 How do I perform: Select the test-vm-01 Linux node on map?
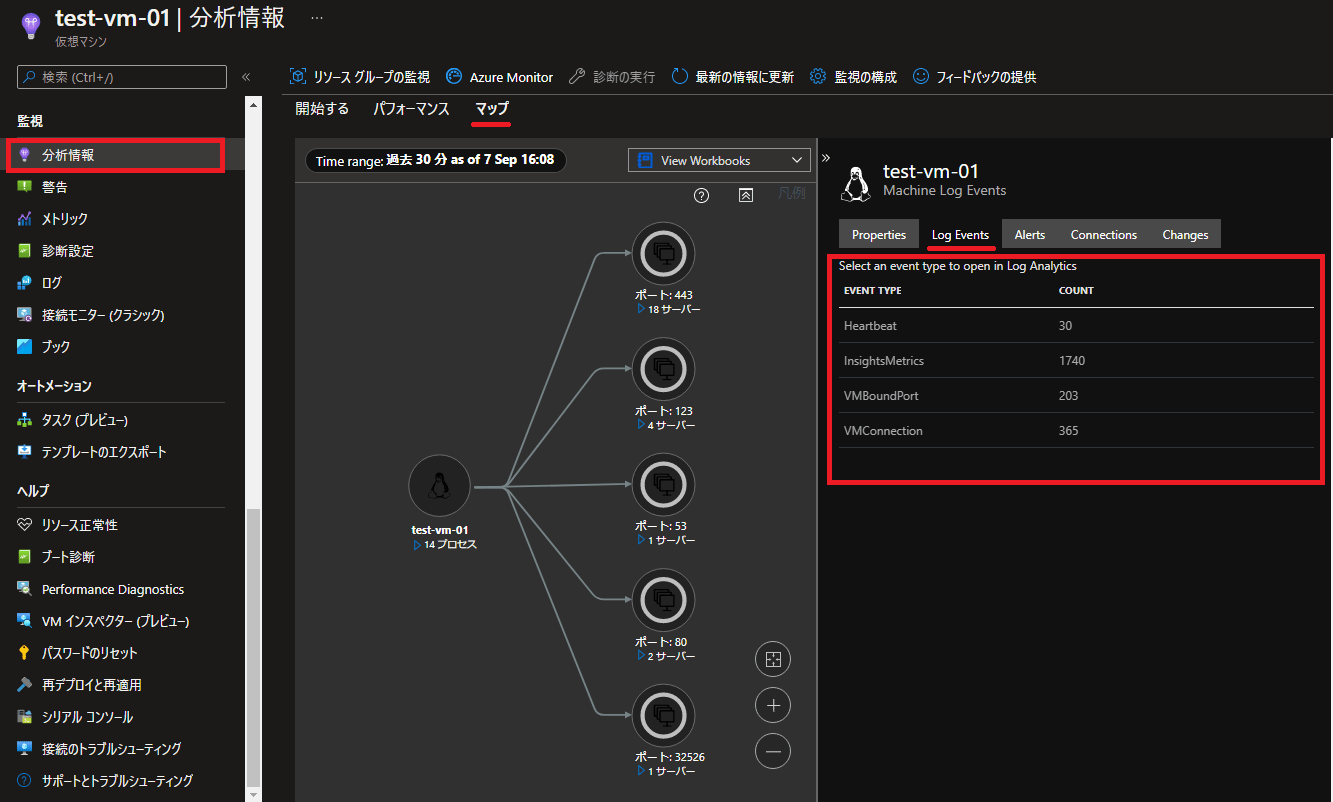[x=439, y=486]
